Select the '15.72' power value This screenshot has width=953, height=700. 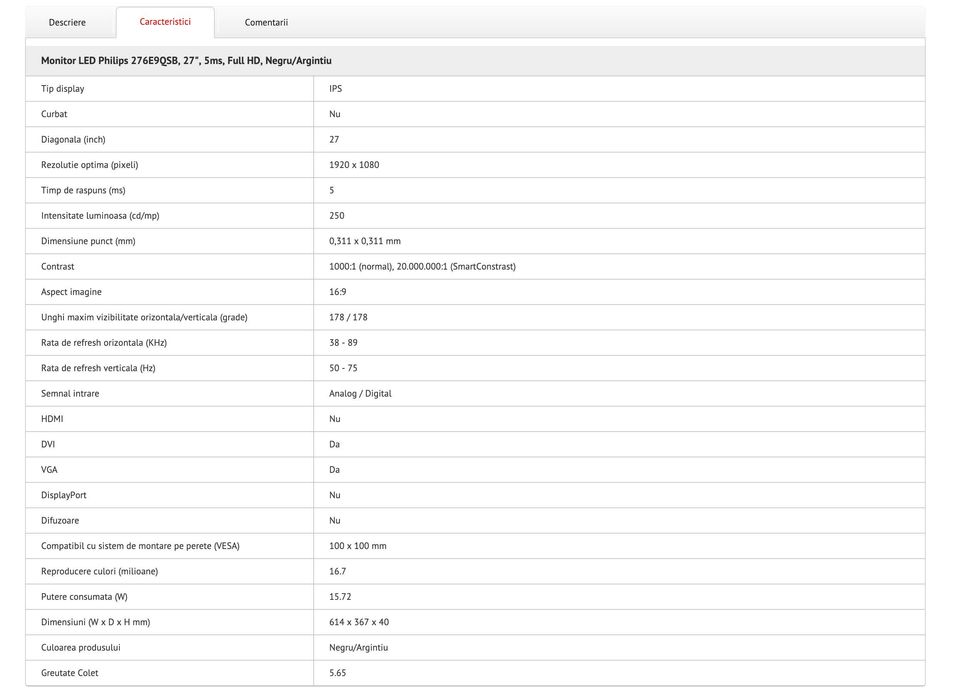point(340,597)
